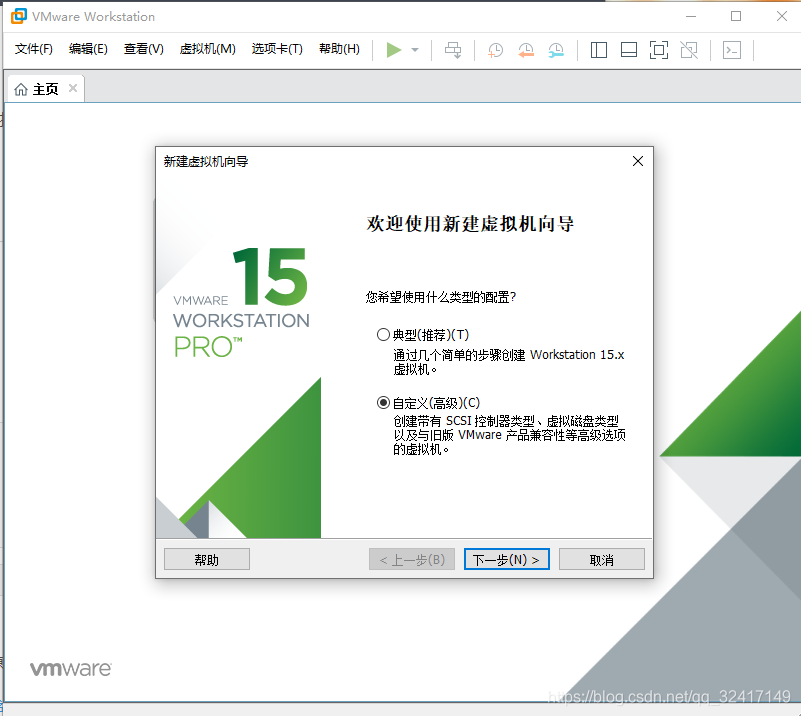Open the 选项卡(T) menu
The height and width of the screenshot is (716, 801).
pyautogui.click(x=277, y=49)
